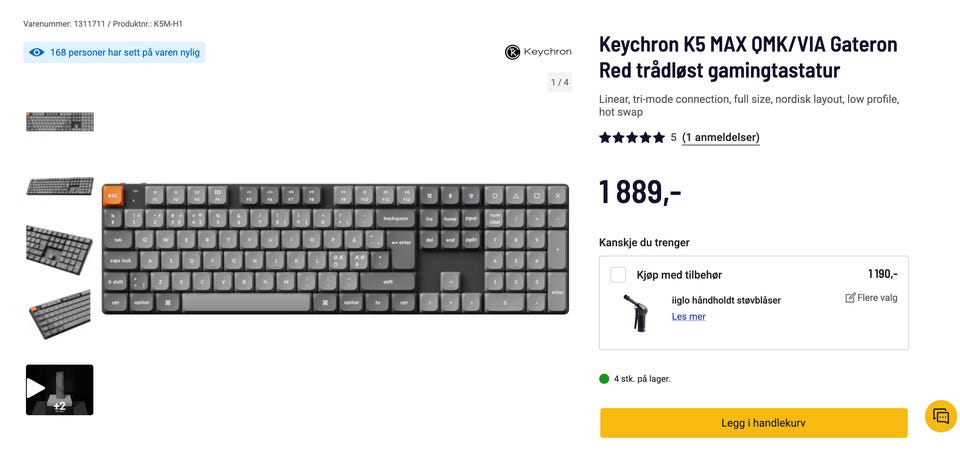
Task: Click the Les mer link
Action: pos(688,317)
